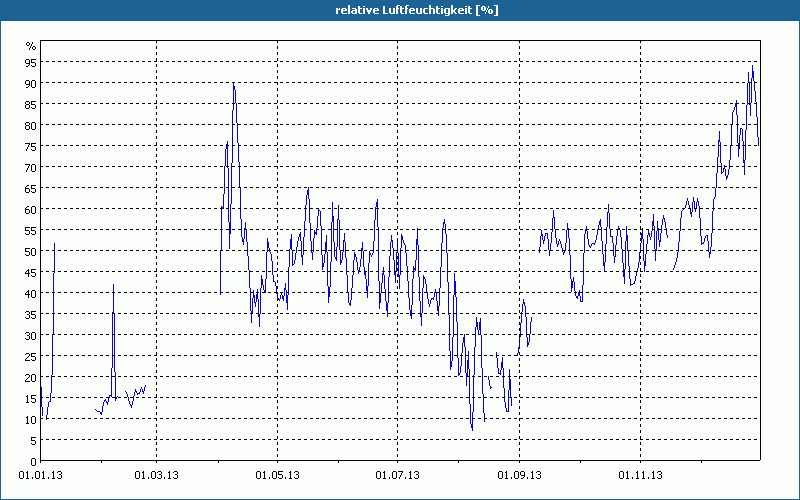Viewport: 800px width, 500px height.
Task: Click the x-axis date label 01.03.13
Action: pos(156,476)
